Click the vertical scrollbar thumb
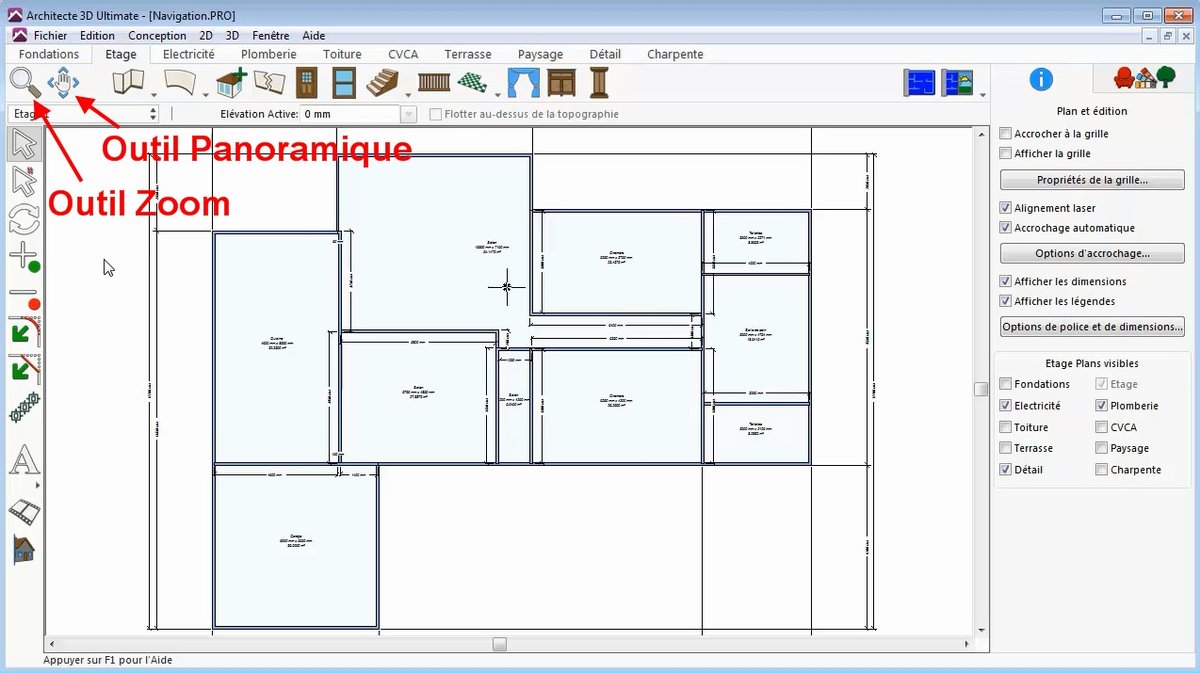1200x673 pixels. [981, 389]
